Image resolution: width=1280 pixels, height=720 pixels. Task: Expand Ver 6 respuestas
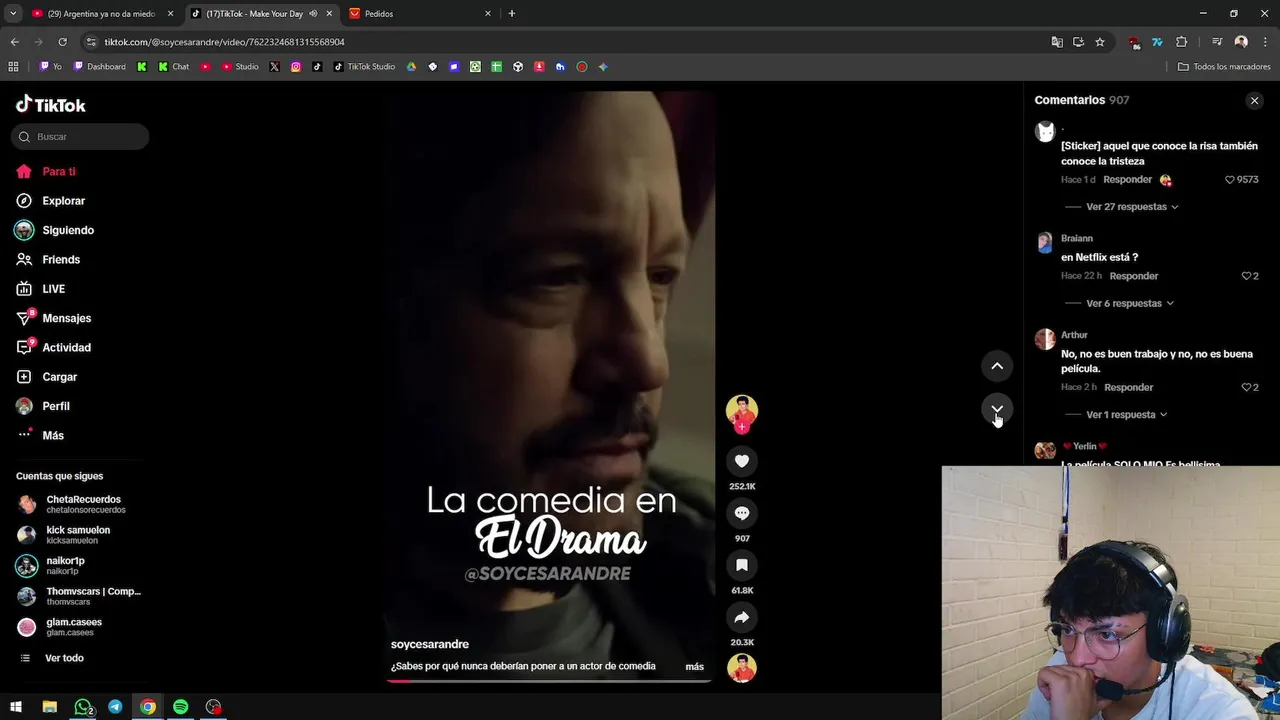tap(1130, 303)
